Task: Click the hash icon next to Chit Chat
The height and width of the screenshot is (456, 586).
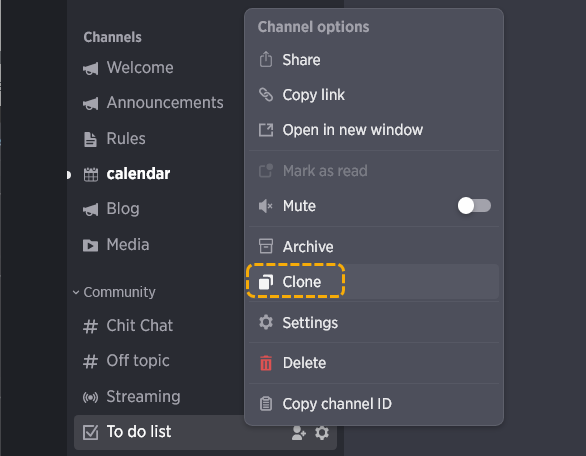Action: [x=90, y=326]
